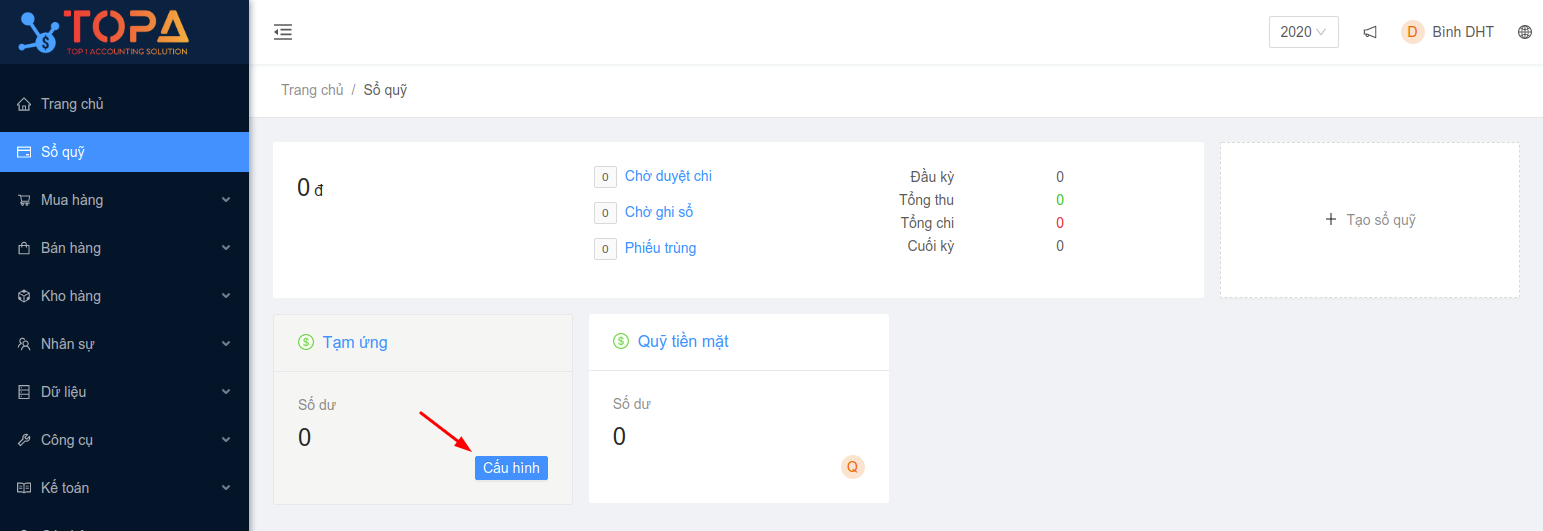Expand the Mua hàng submenu

(x=124, y=200)
